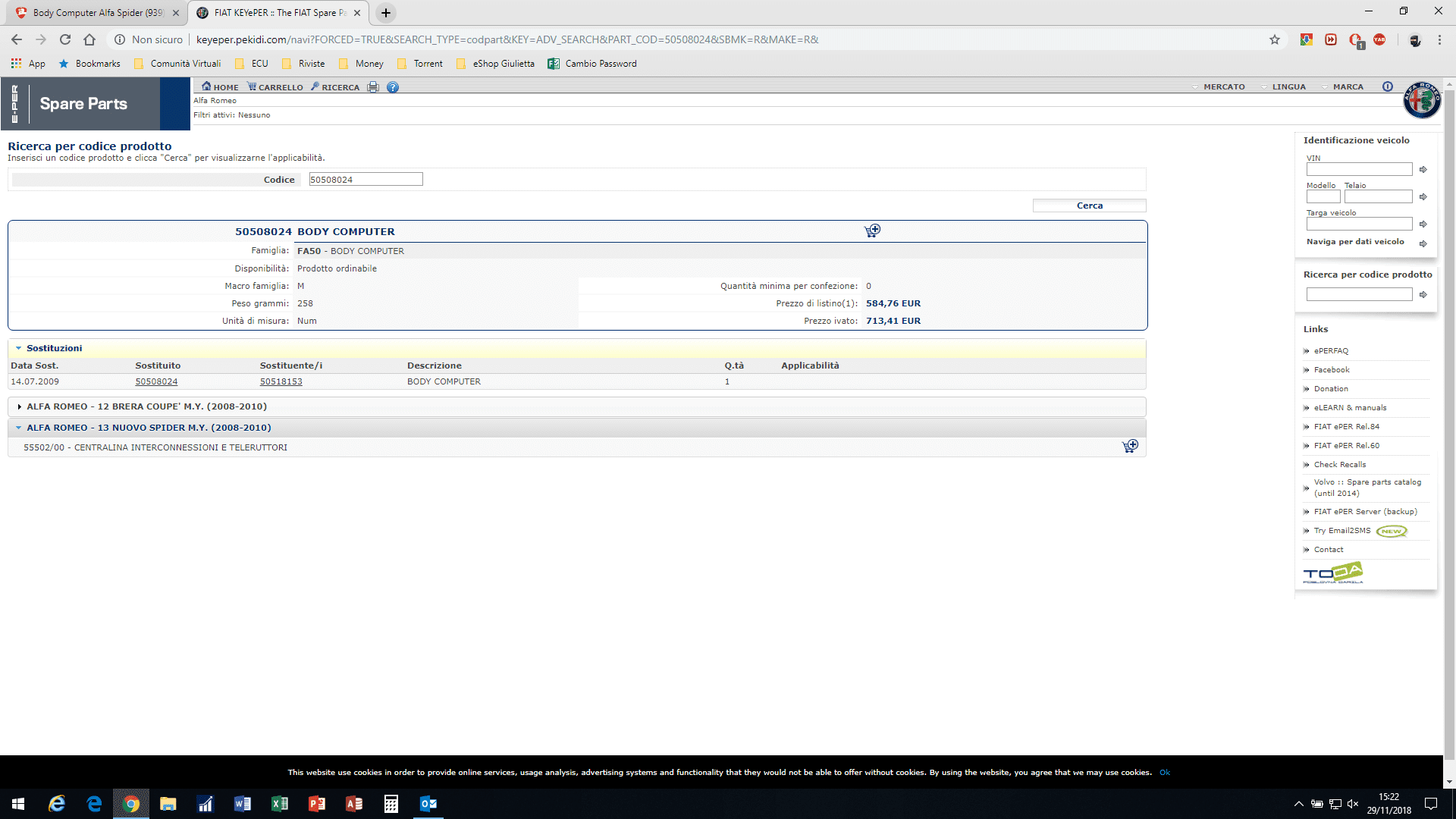Open the Apps shortcut in bookmarks bar
This screenshot has height=819, width=1456.
point(28,64)
